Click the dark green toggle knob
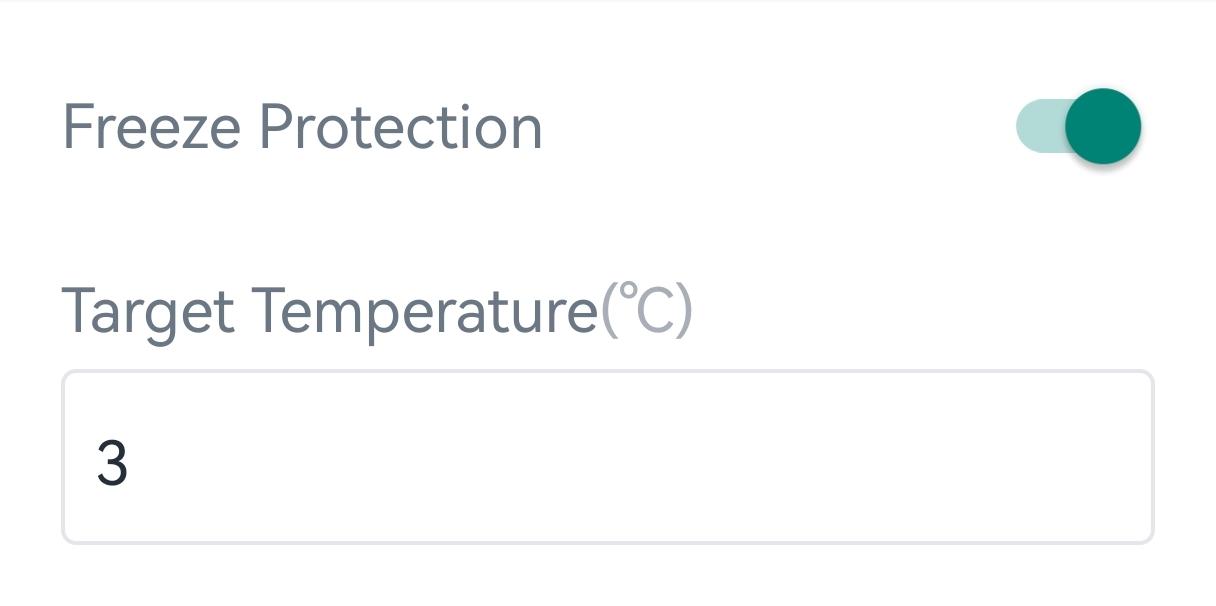 pos(1102,126)
